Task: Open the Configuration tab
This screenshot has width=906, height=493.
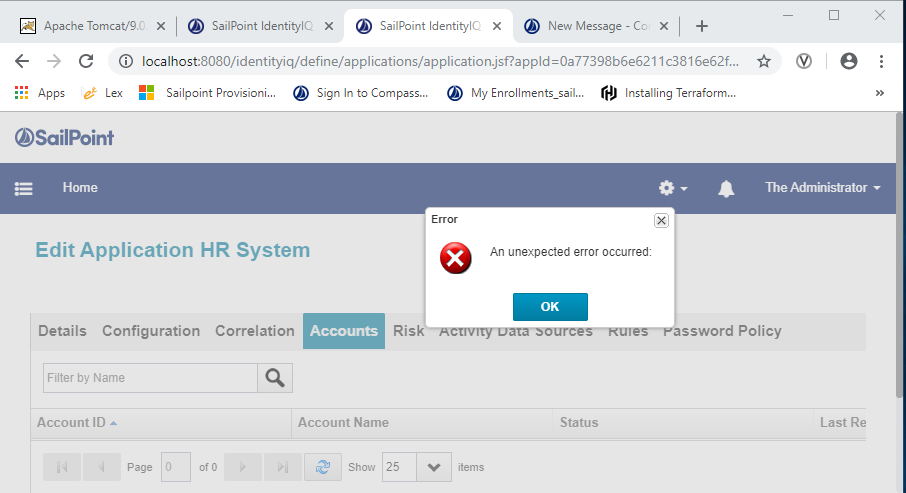Action: point(151,331)
